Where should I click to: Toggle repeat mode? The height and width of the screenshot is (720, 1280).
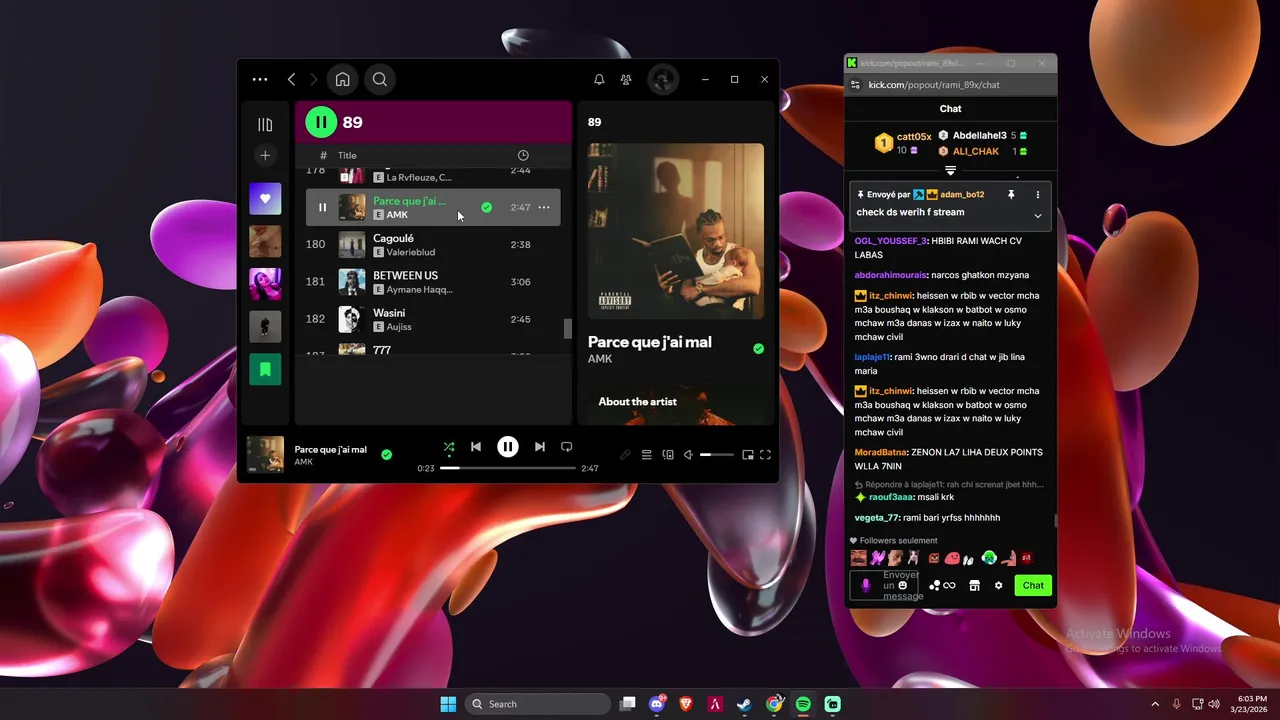566,447
